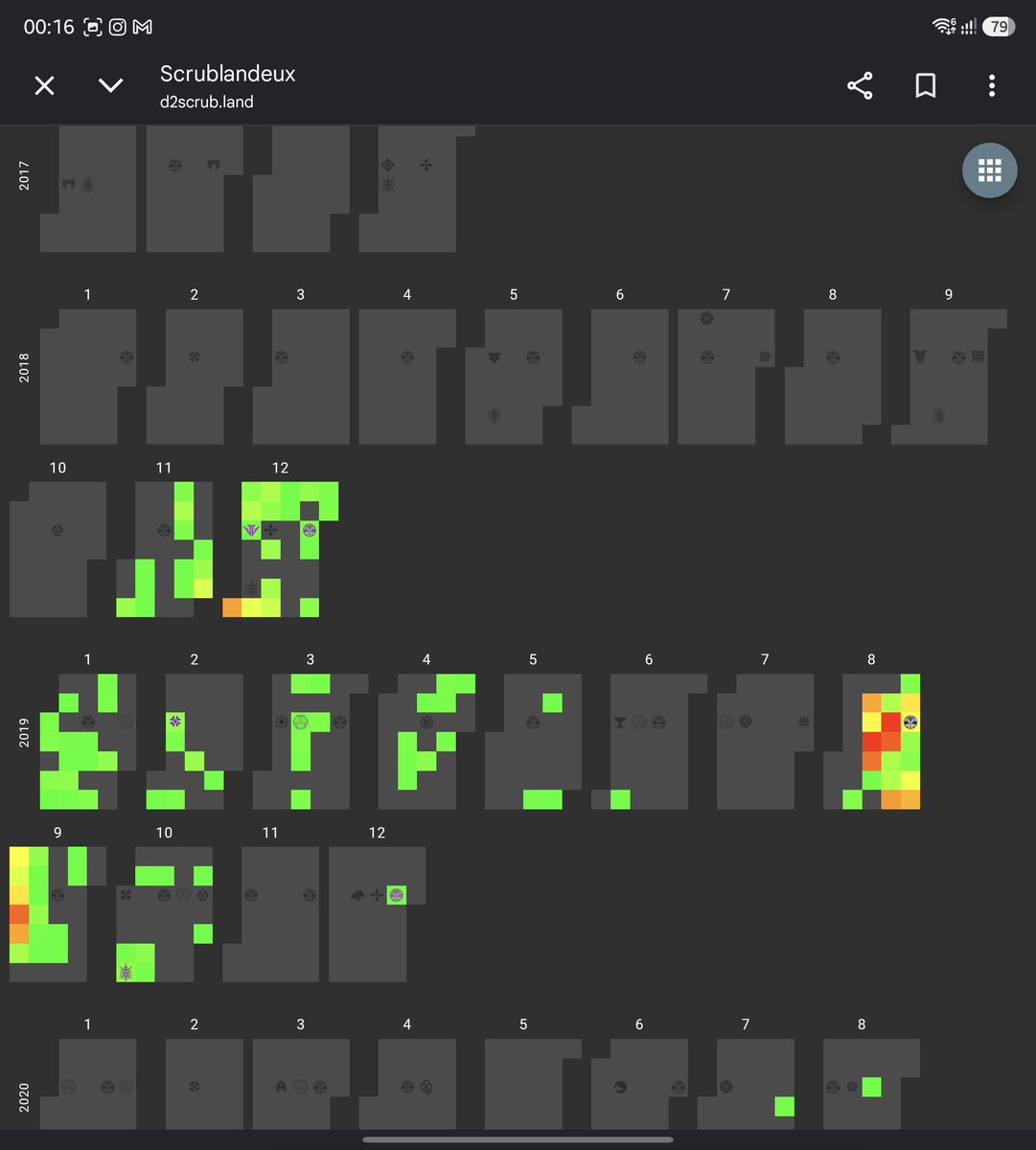Select the green-highlighted icon in December 2019
Screen dimensions: 1036x1150
click(397, 894)
